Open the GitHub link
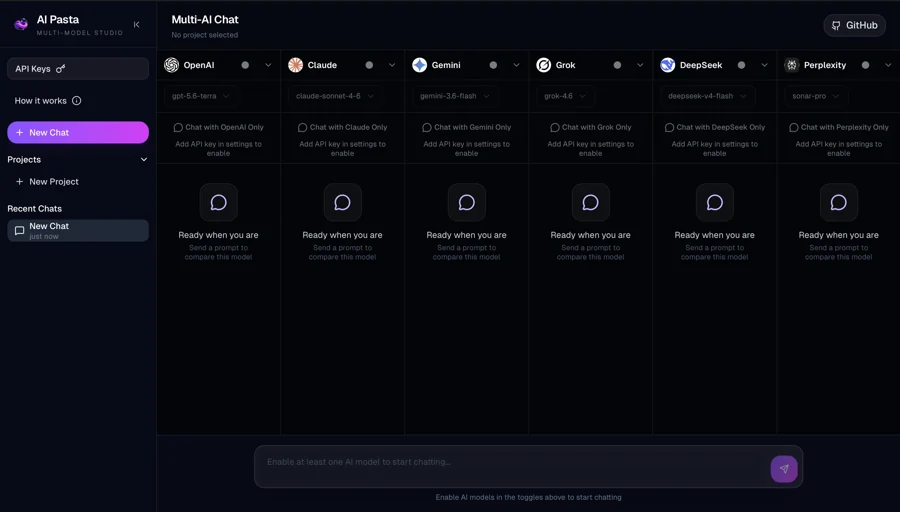The image size is (900, 512). (x=855, y=25)
